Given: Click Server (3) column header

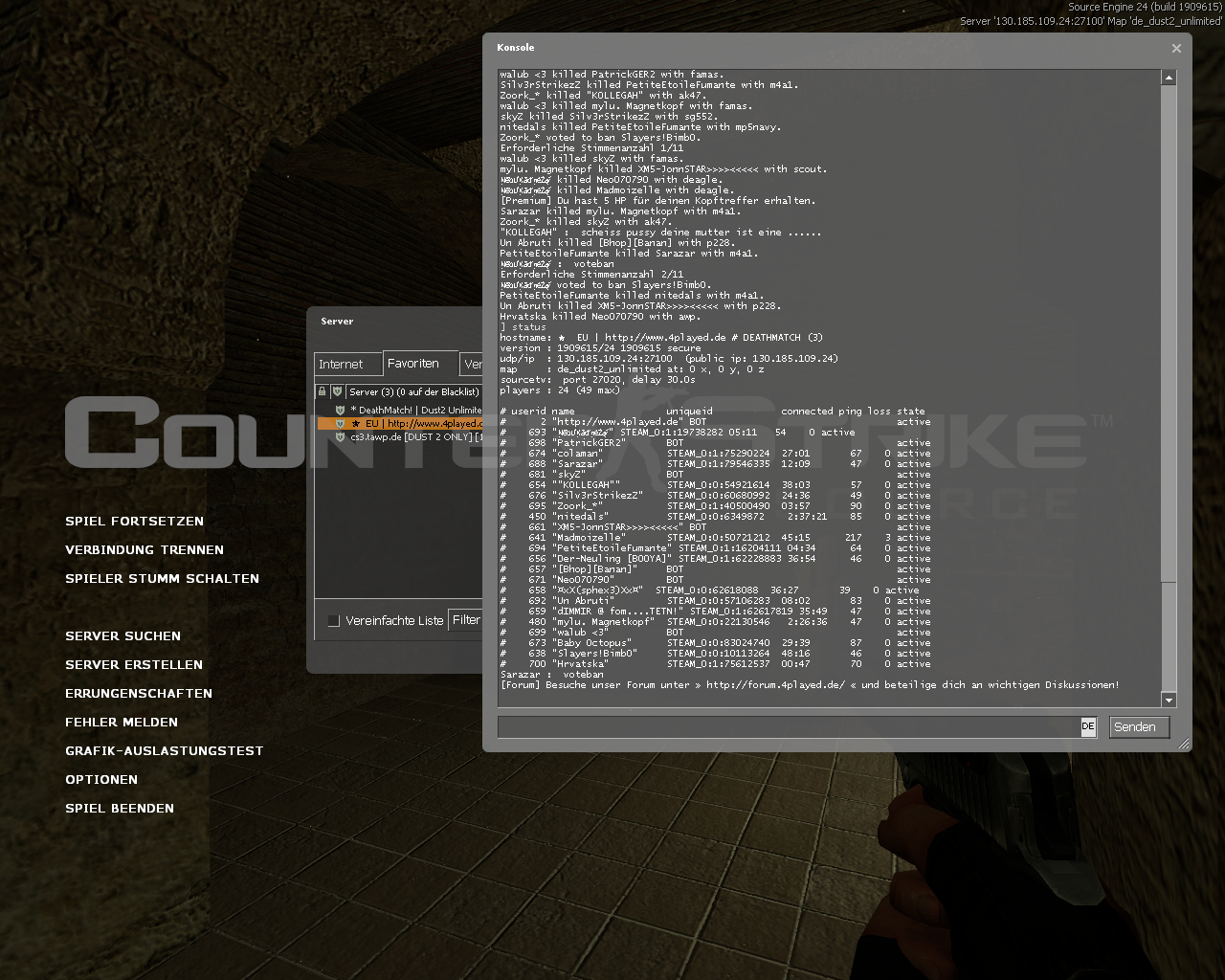Looking at the screenshot, I should tap(413, 391).
